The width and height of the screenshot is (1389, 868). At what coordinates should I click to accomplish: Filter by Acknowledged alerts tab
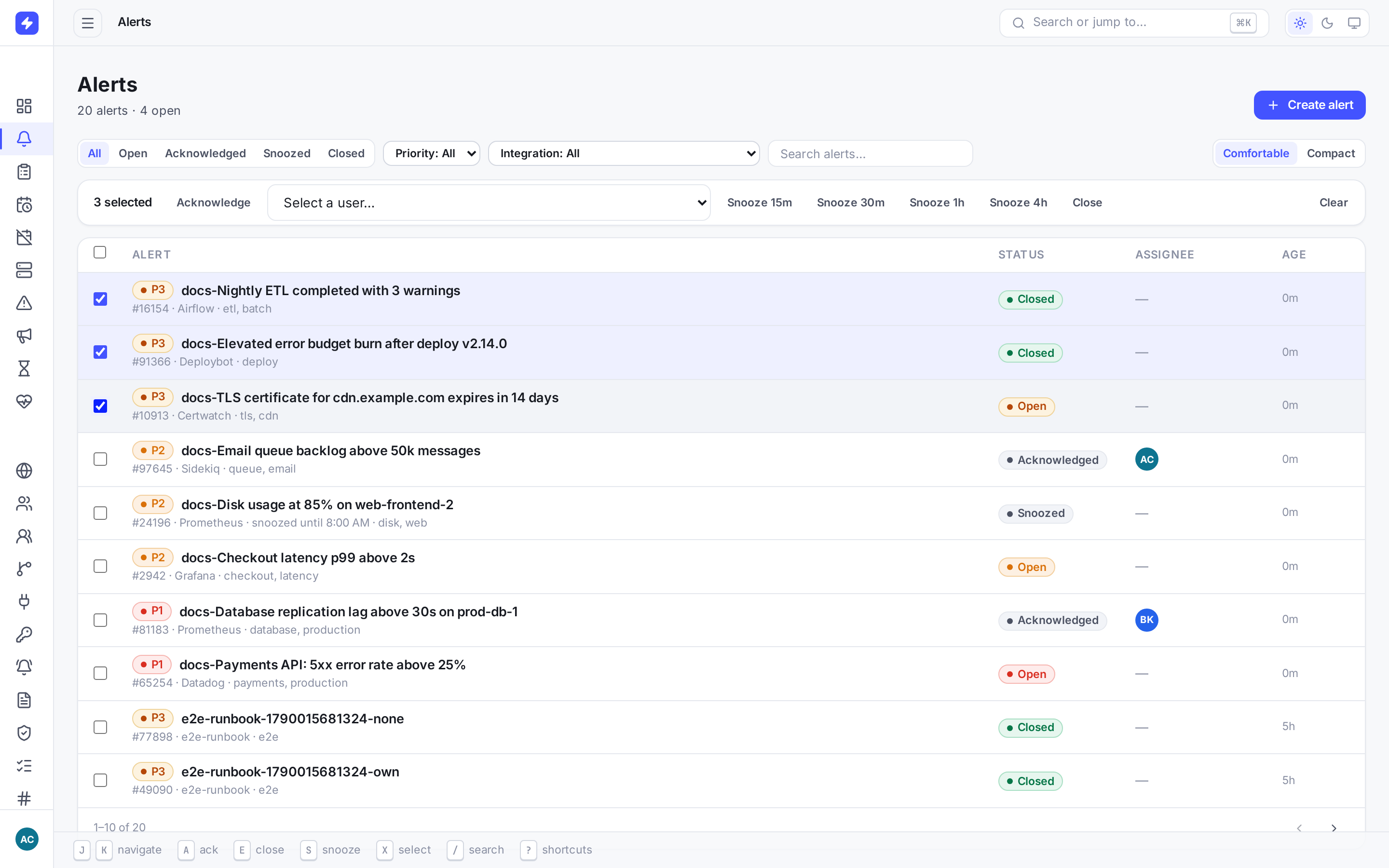205,153
